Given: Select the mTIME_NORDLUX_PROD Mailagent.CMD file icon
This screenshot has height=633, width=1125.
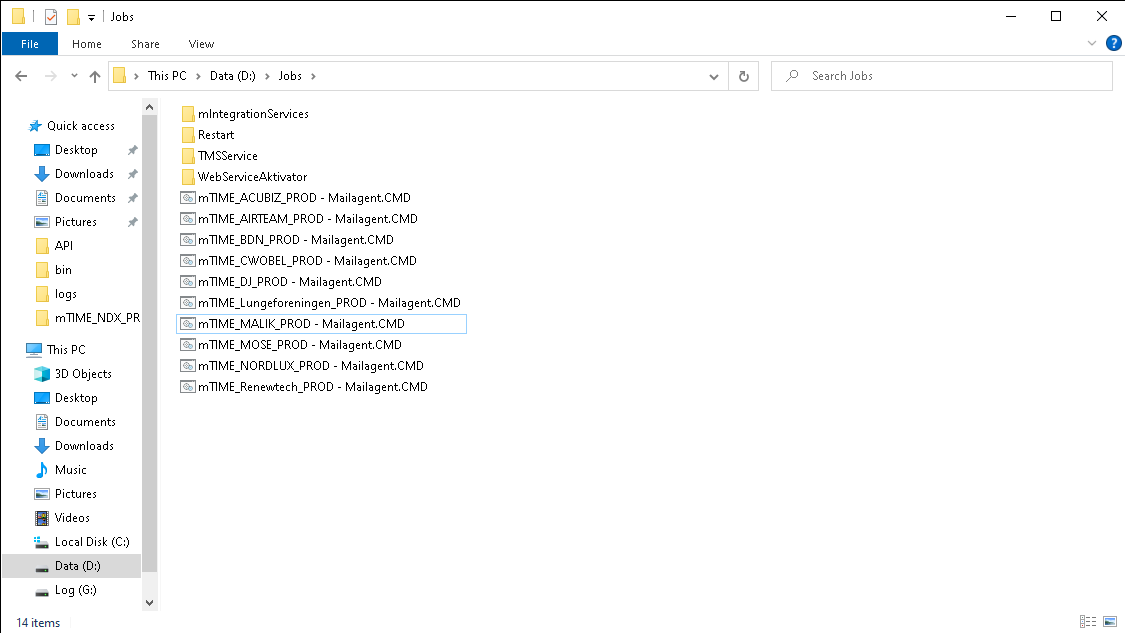Looking at the screenshot, I should (x=187, y=366).
